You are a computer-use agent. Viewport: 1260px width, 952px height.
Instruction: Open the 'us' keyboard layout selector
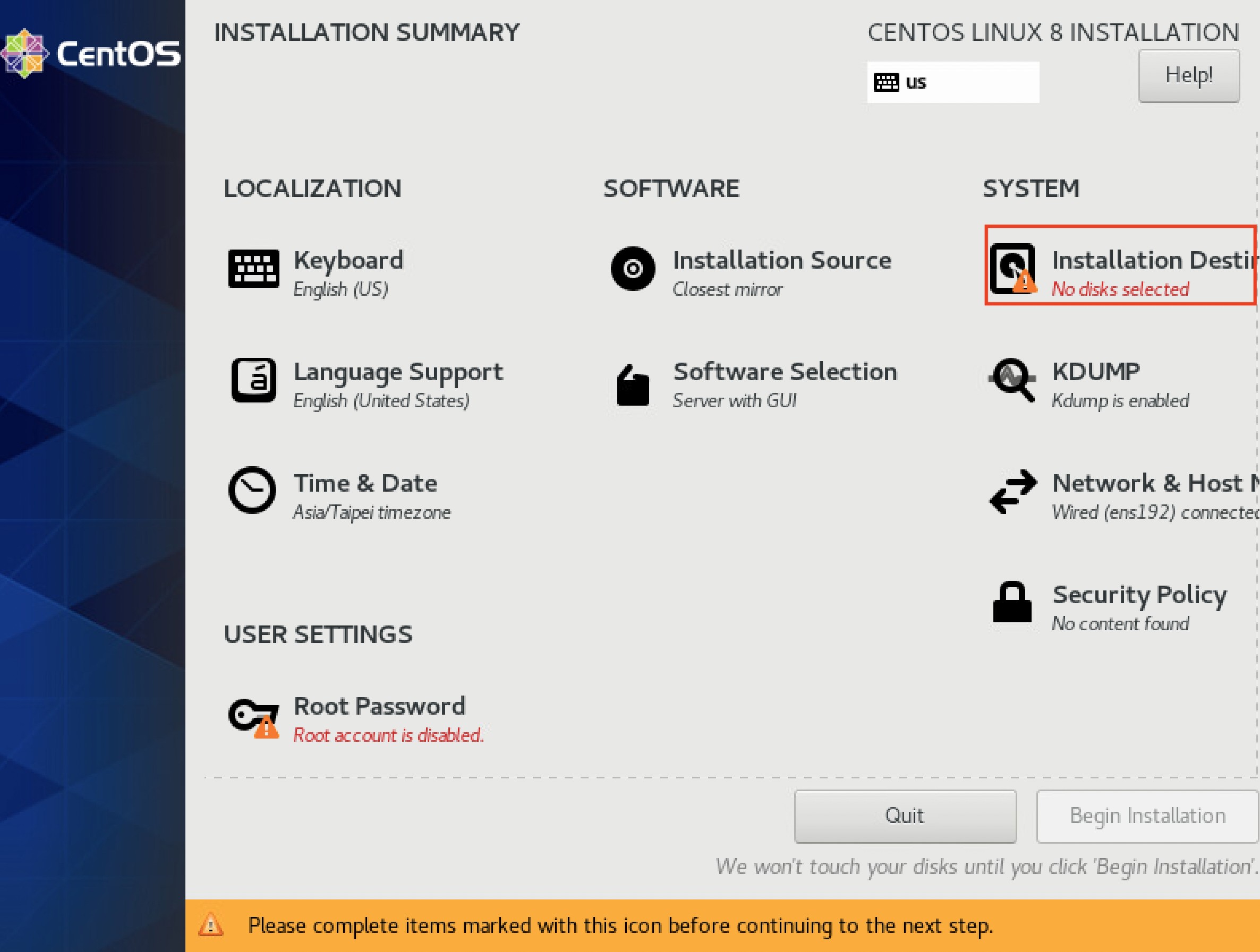coord(952,81)
